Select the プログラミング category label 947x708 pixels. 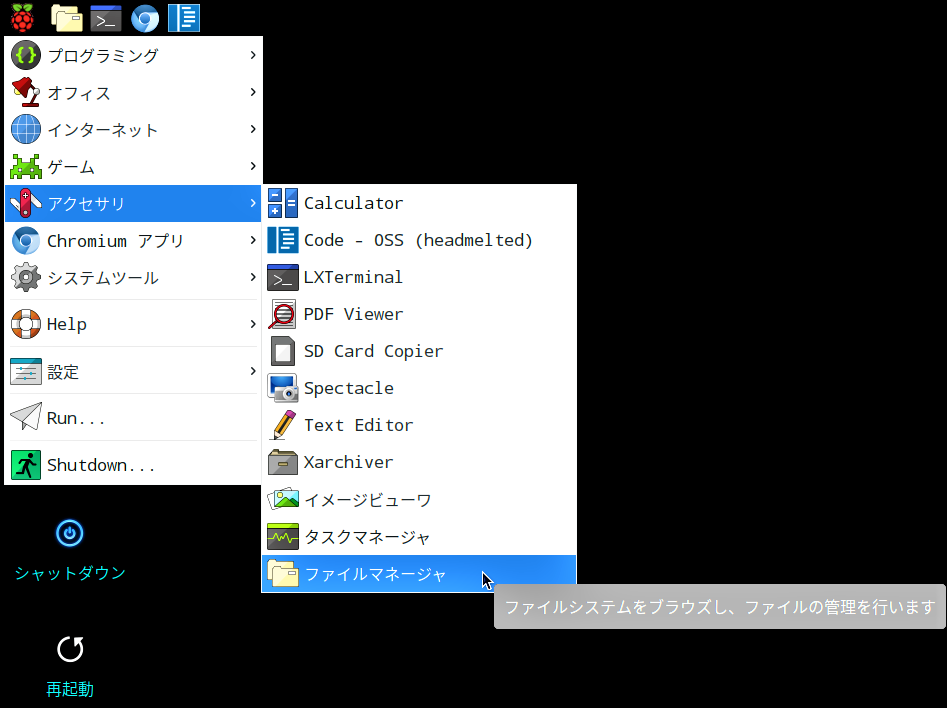[103, 56]
